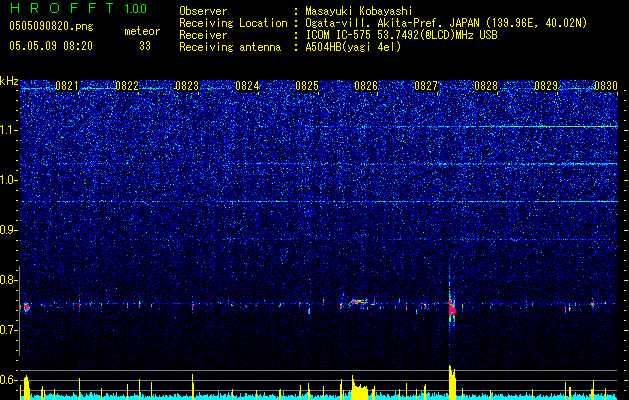629x400 pixels.
Task: Click the tallest yellow power spike after 0827
Action: (x=452, y=382)
